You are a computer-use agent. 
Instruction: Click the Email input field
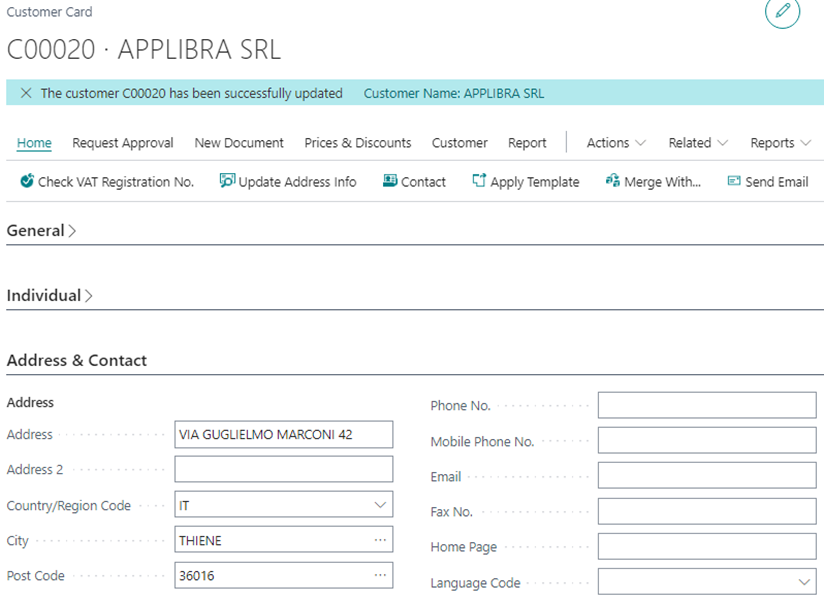point(707,476)
